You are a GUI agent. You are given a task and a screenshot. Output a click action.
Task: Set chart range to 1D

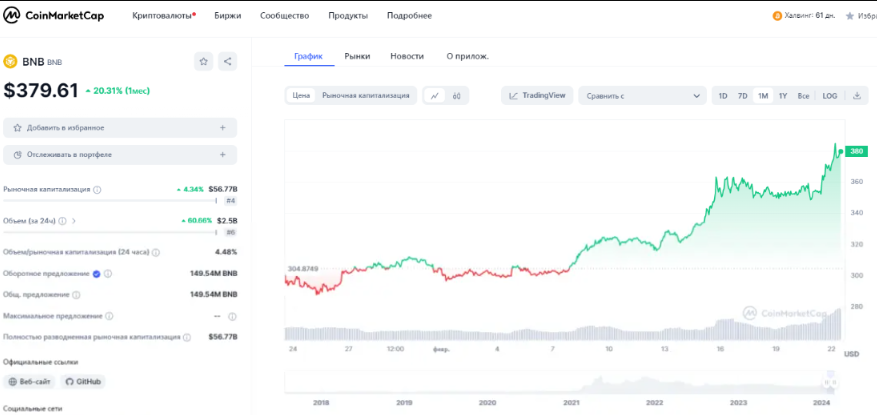tap(723, 96)
